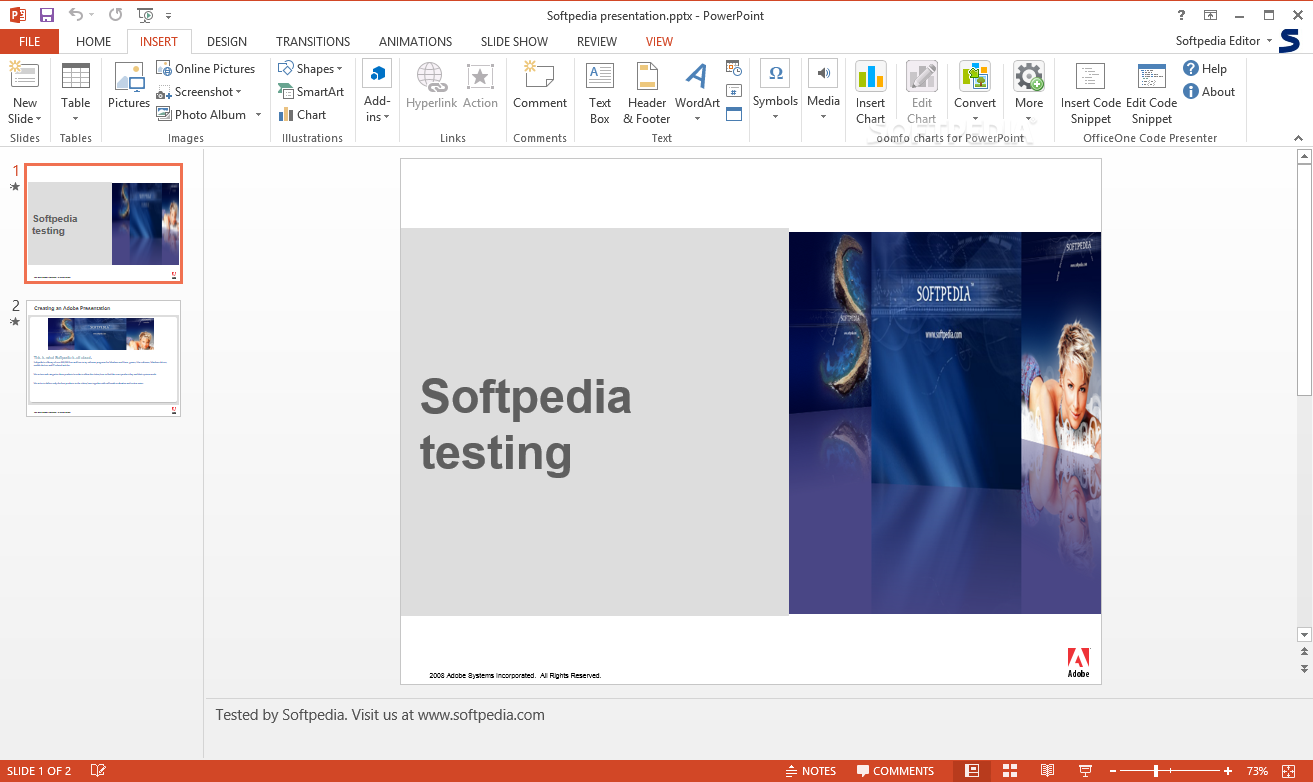Image resolution: width=1313 pixels, height=782 pixels.
Task: Switch to the REVIEW tab
Action: 597,42
